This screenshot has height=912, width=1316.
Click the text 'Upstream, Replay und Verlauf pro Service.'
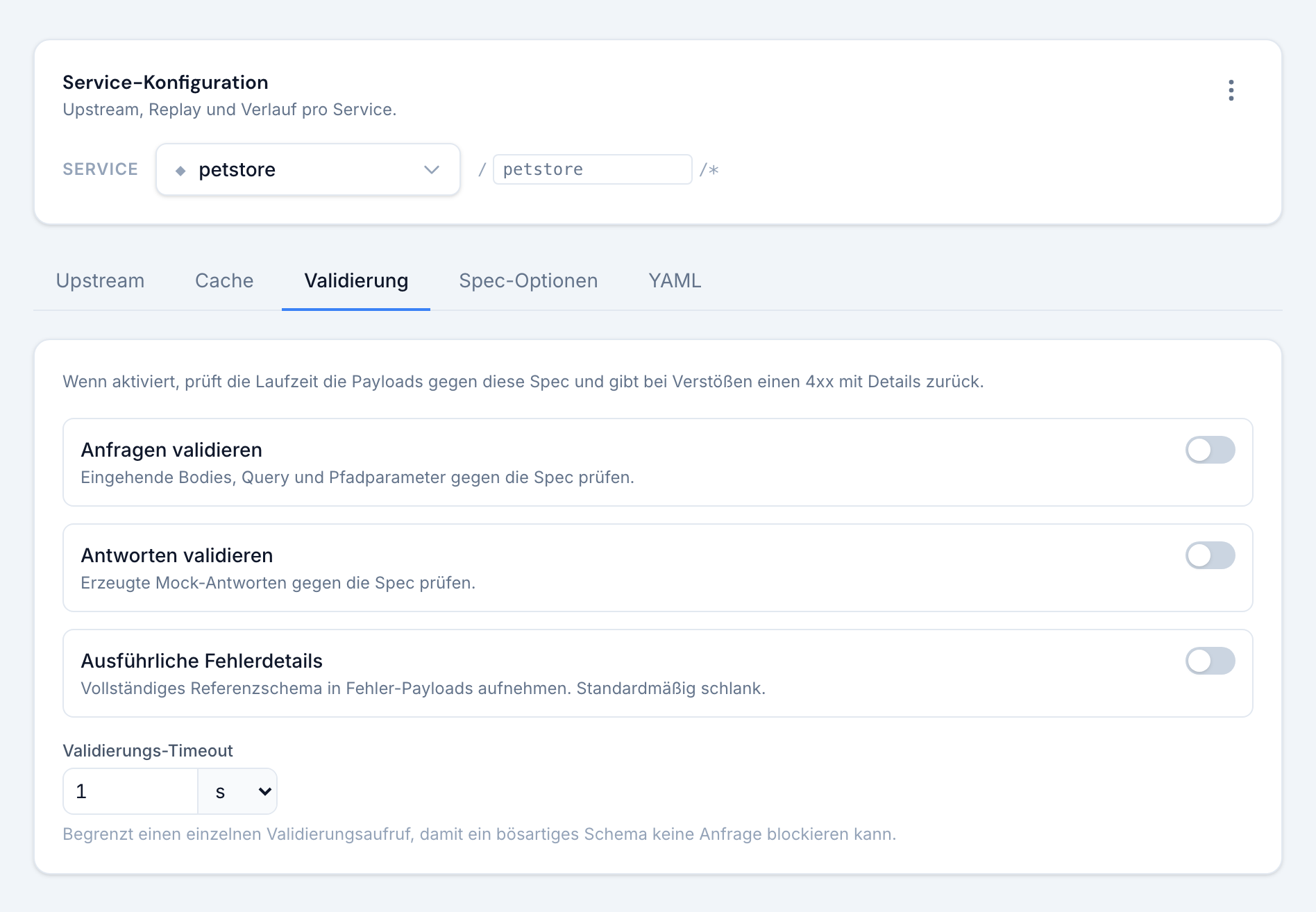click(x=230, y=110)
